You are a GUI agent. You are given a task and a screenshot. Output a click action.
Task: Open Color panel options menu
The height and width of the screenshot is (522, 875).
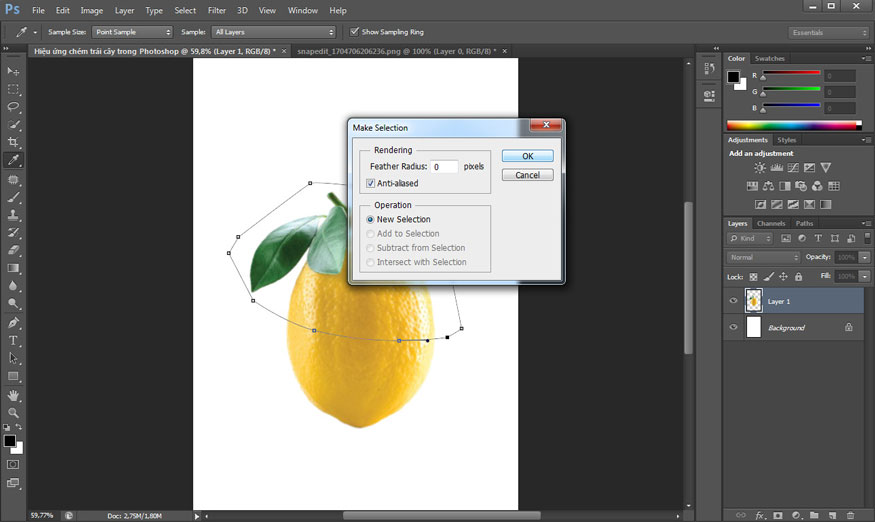[x=866, y=58]
